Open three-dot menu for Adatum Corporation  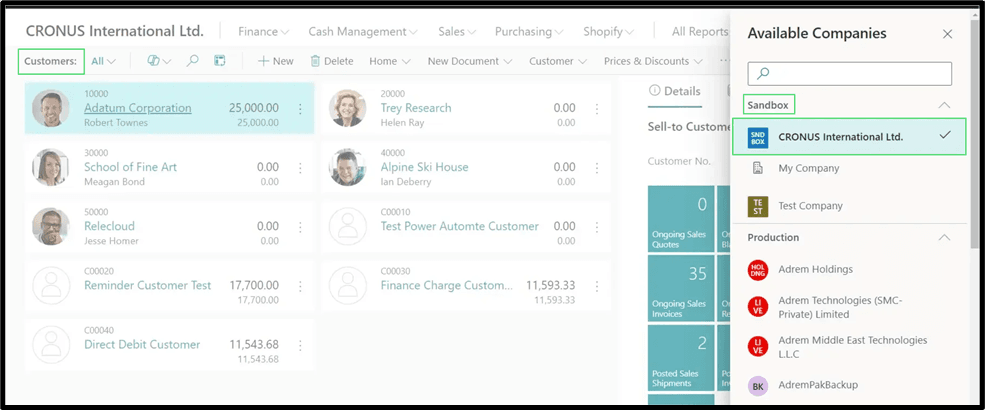click(x=300, y=109)
